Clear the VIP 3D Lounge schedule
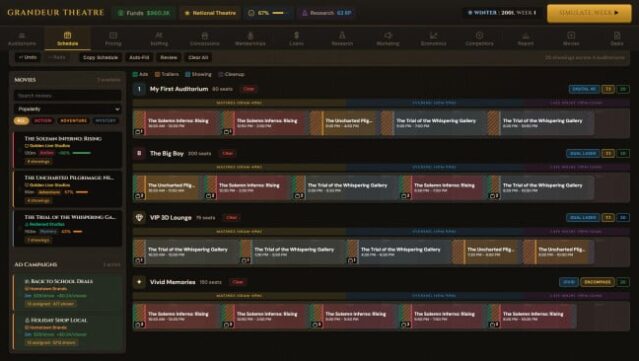 pyautogui.click(x=231, y=218)
